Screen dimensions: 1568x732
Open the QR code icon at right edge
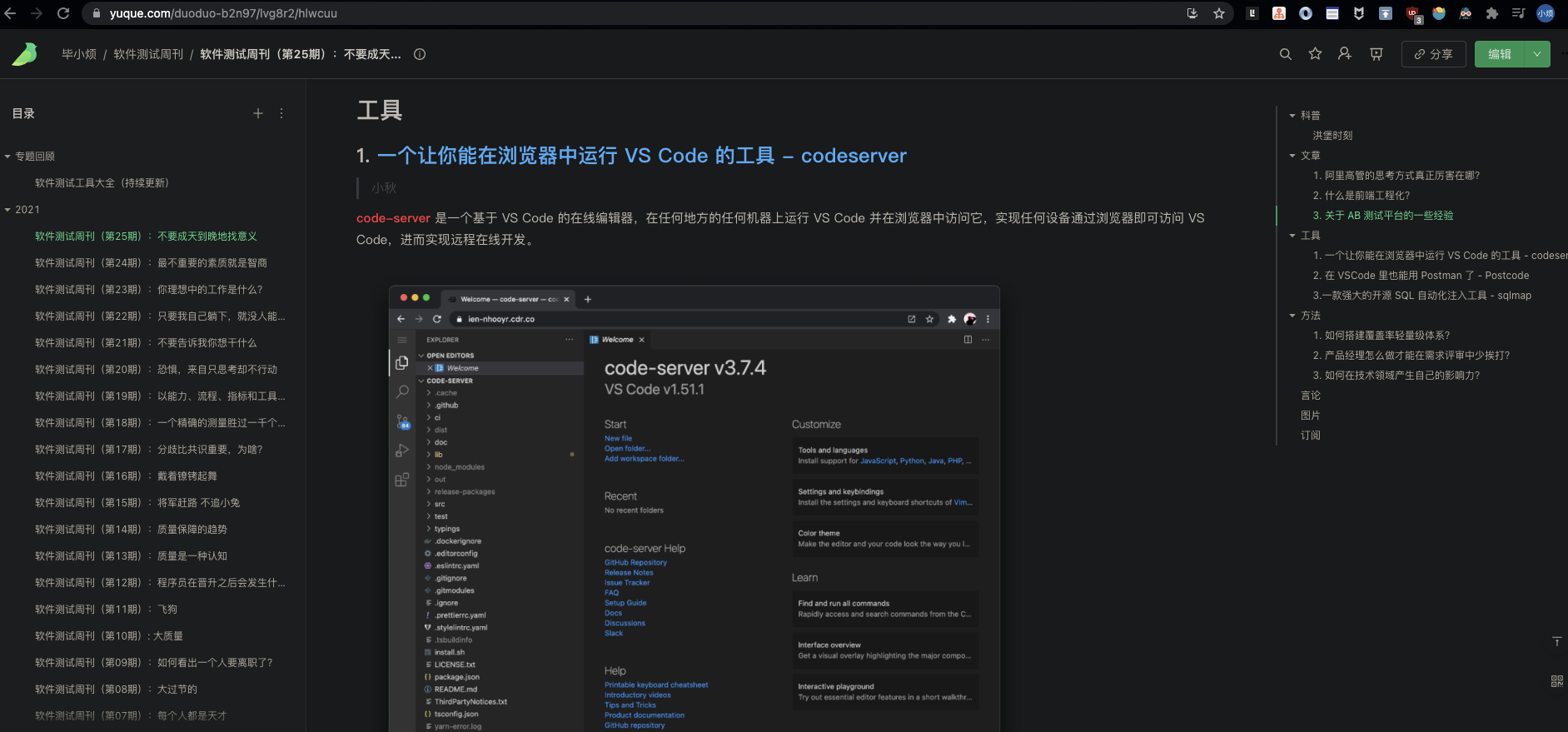1556,681
